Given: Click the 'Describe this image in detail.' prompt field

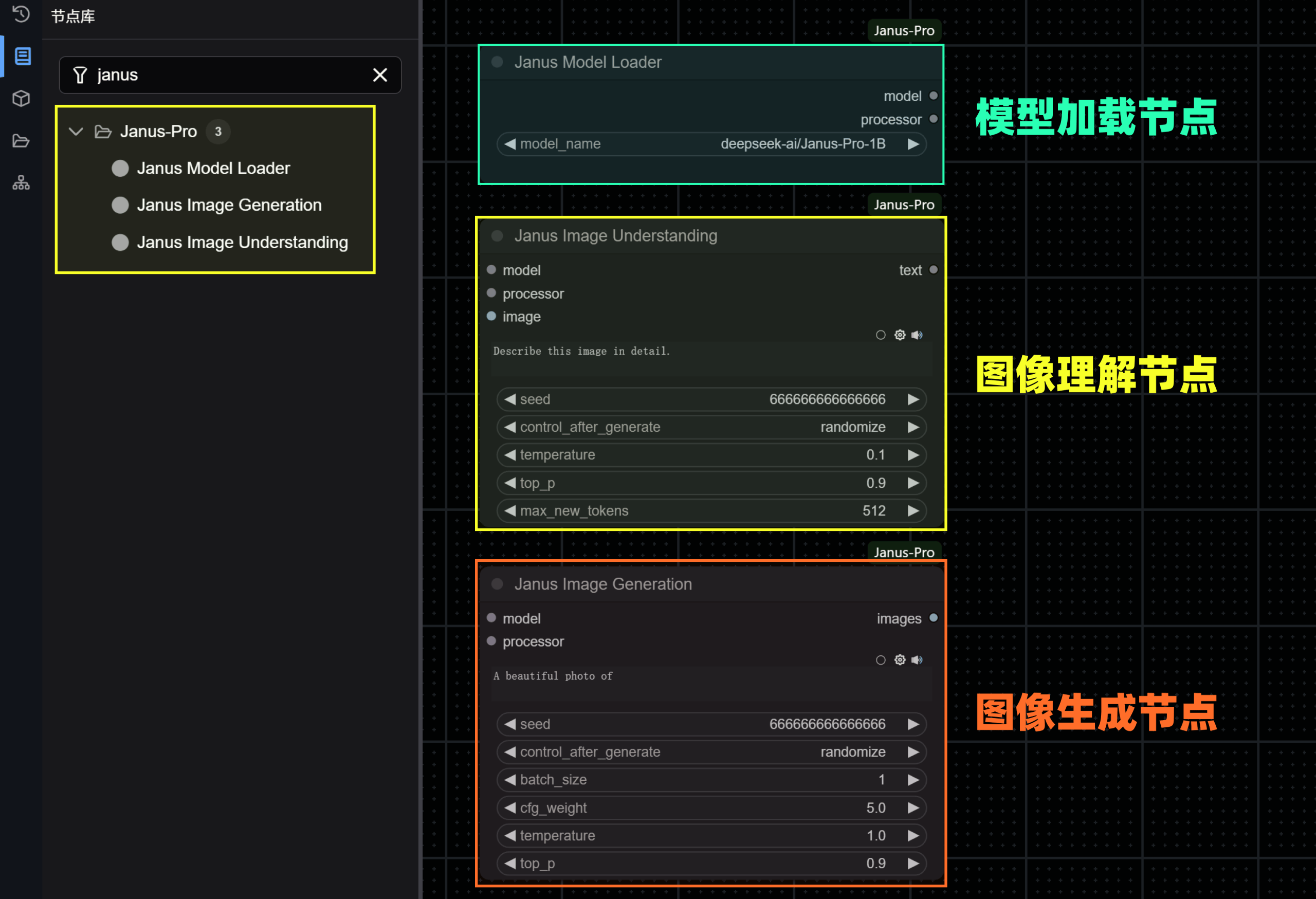Looking at the screenshot, I should point(711,359).
